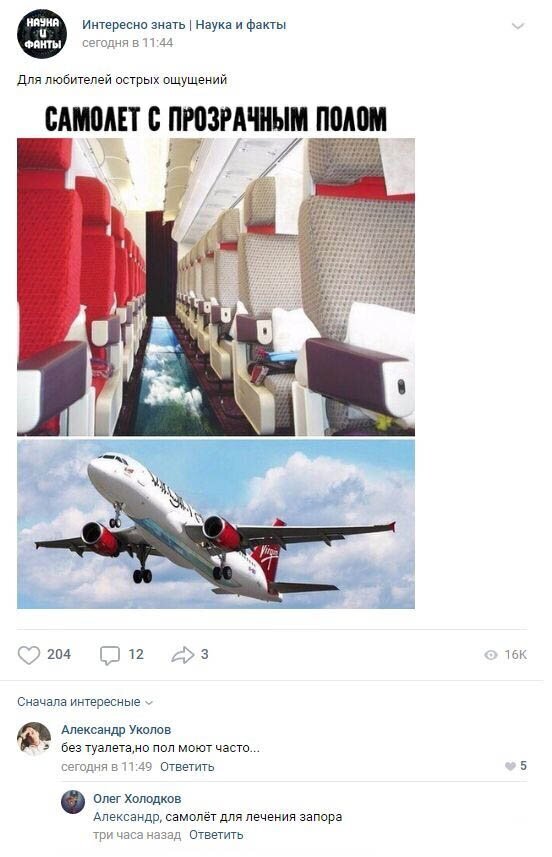Expand the post options chevron menu
Screen dimensions: 552x857
pyautogui.click(x=517, y=26)
